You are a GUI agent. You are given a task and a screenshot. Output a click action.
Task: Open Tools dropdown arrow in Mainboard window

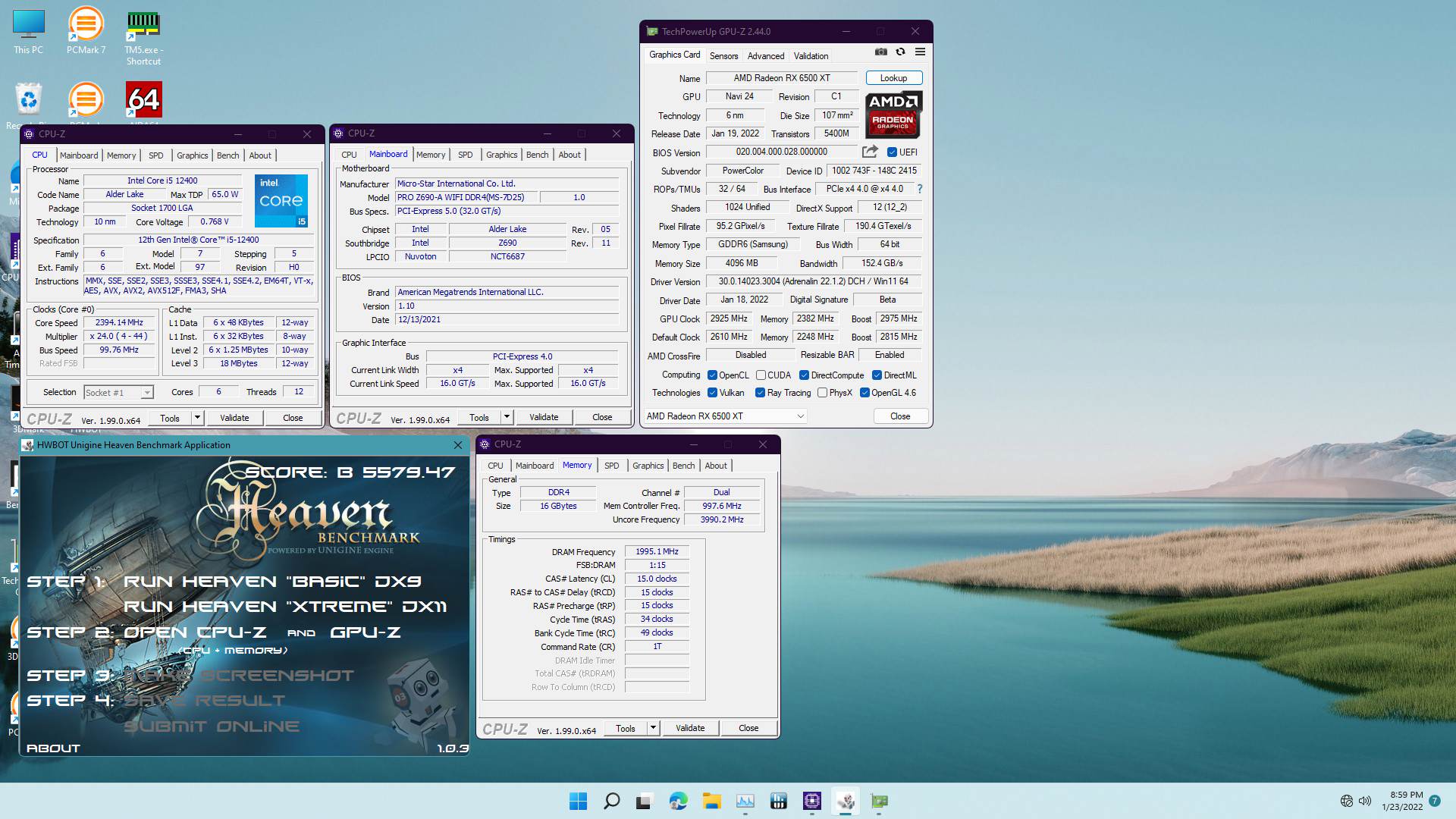click(507, 417)
